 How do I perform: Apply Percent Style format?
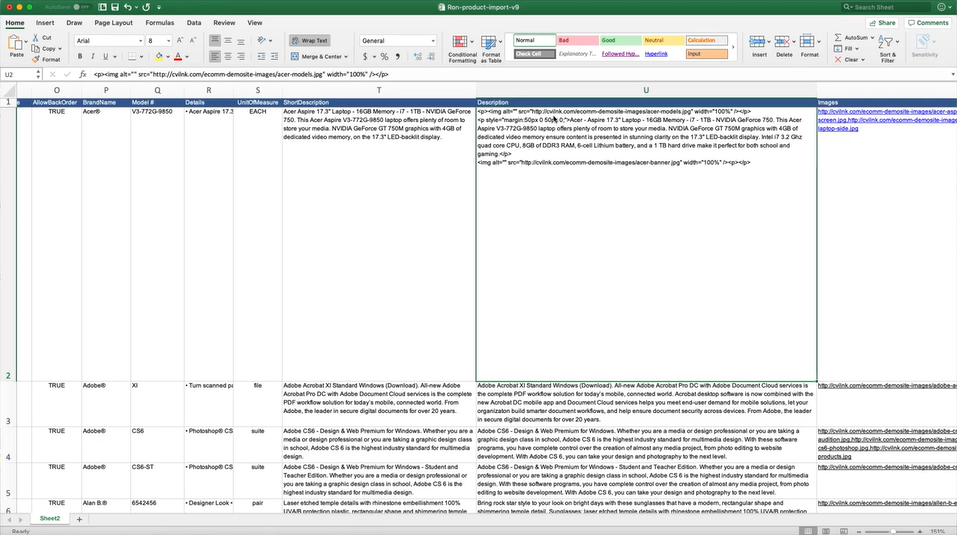point(385,56)
